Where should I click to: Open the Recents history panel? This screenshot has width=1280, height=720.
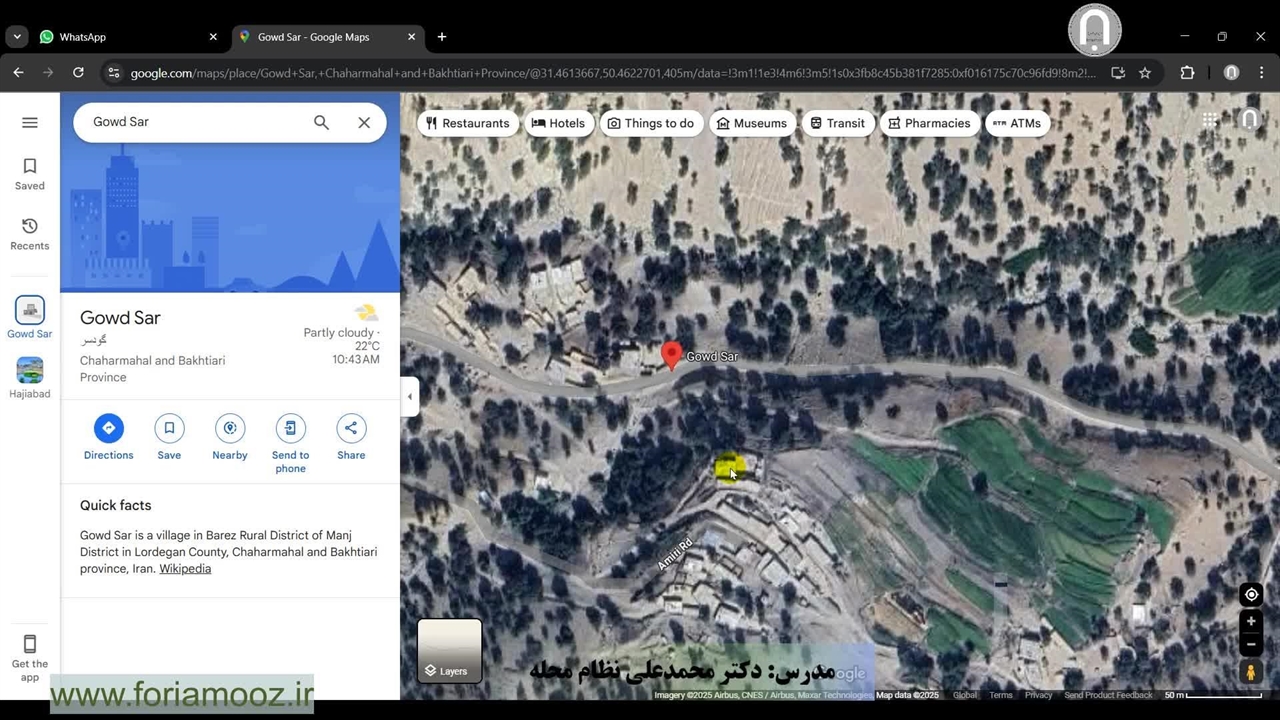(x=30, y=233)
